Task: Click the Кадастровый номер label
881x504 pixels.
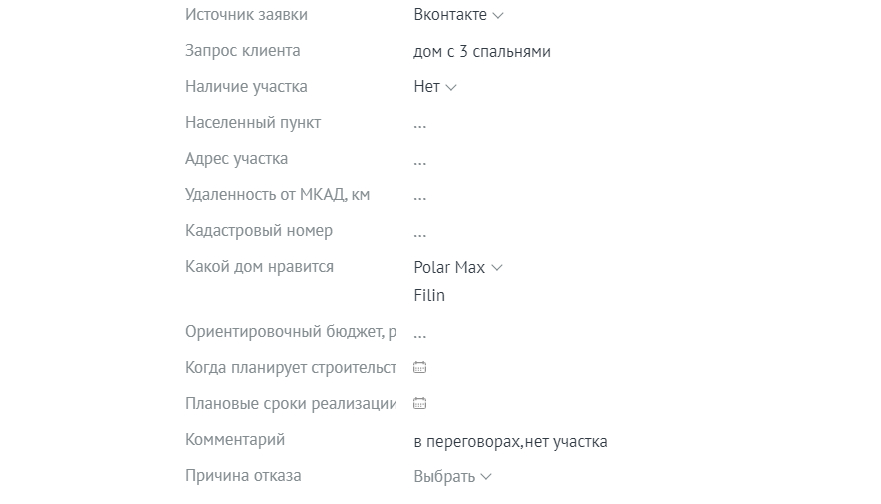Action: [x=259, y=231]
